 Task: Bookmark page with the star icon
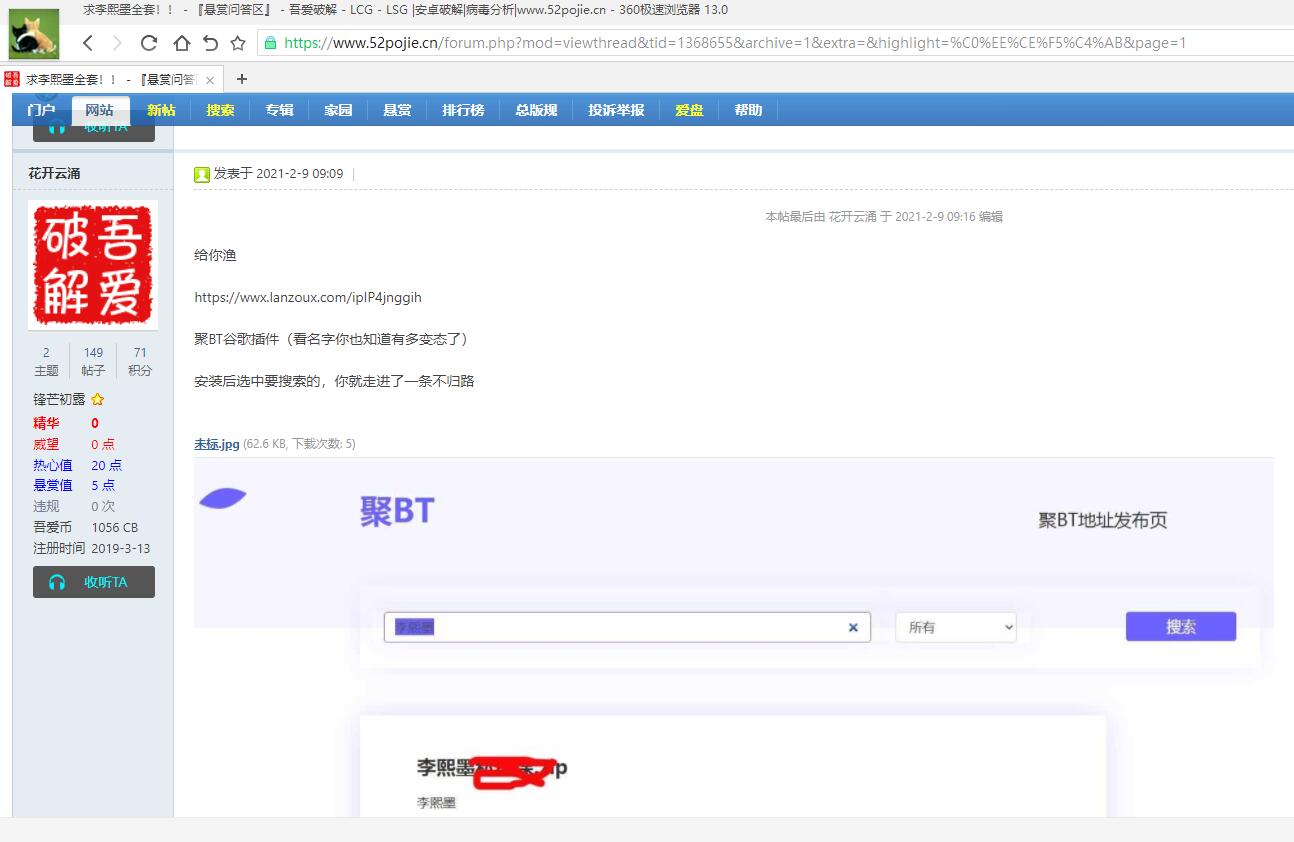pos(238,43)
